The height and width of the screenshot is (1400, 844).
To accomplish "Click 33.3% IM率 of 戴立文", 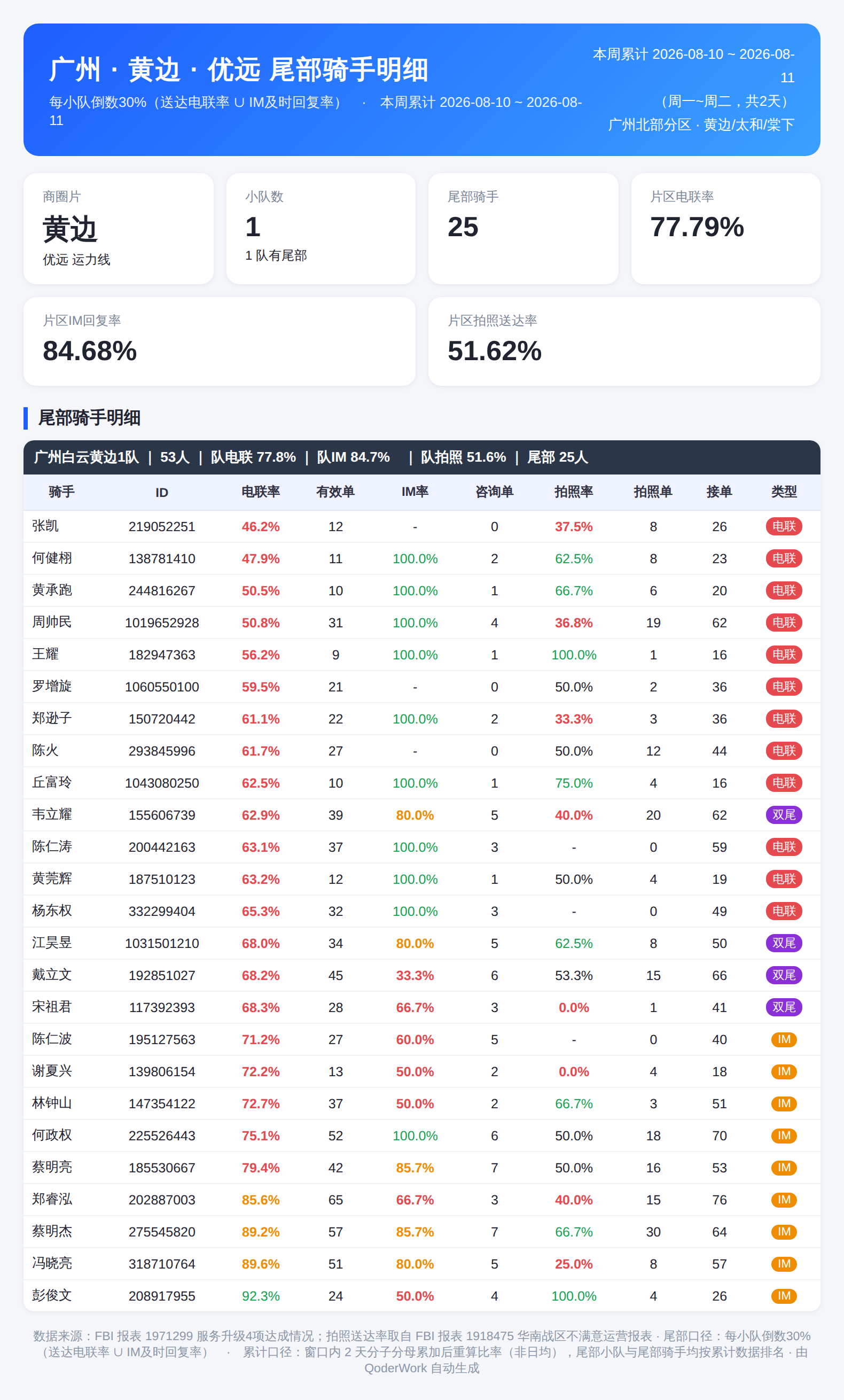I will coord(415,976).
